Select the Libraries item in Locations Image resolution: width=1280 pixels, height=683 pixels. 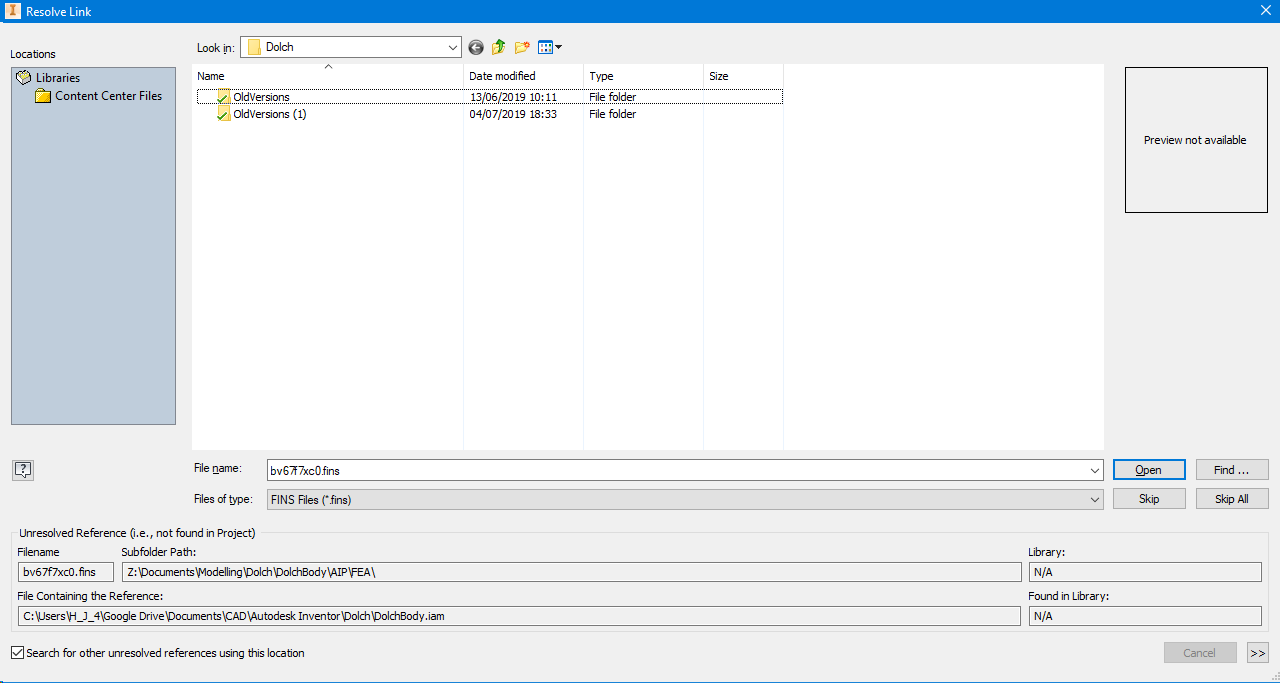coord(60,77)
